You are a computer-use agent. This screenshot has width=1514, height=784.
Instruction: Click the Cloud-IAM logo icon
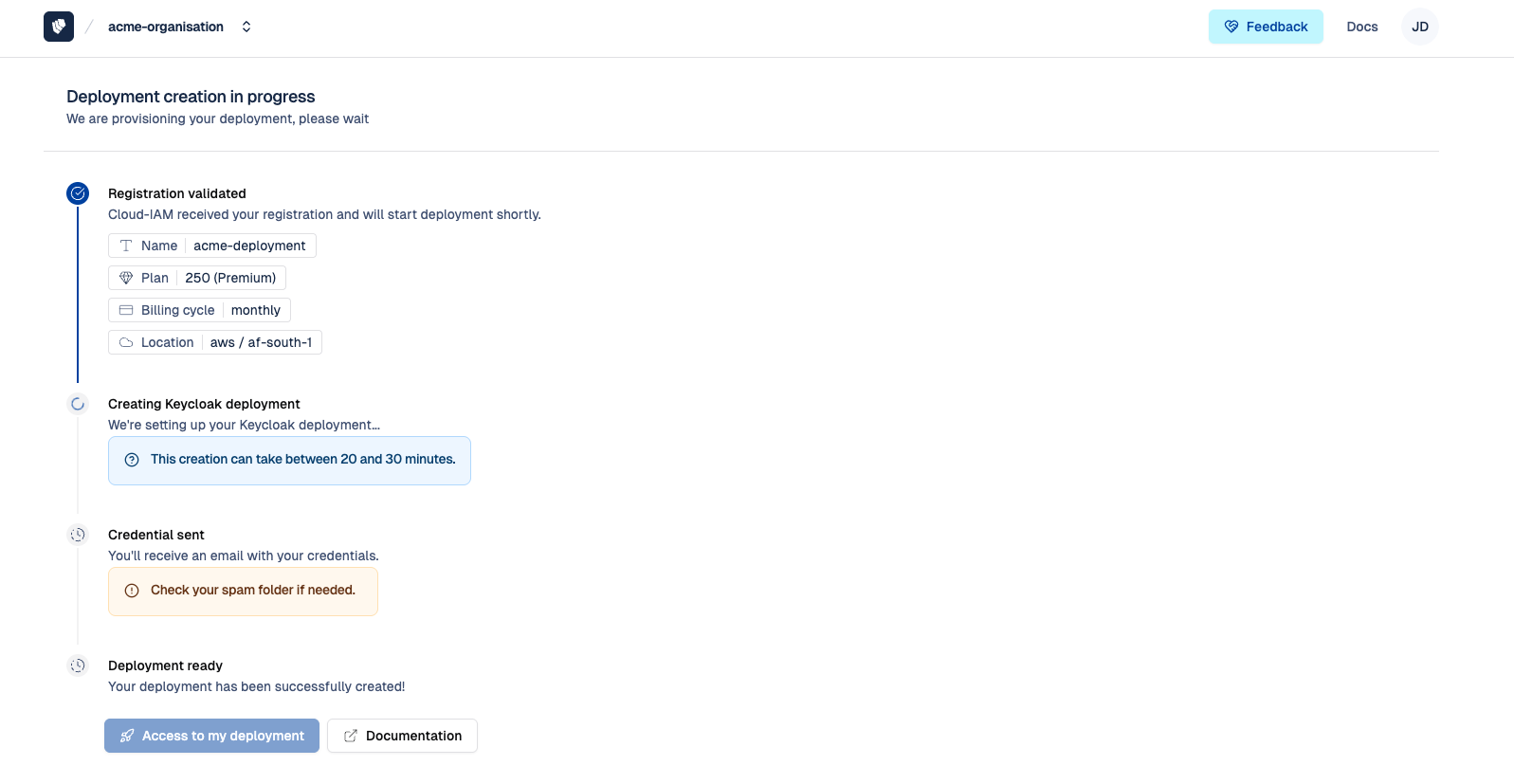point(59,27)
